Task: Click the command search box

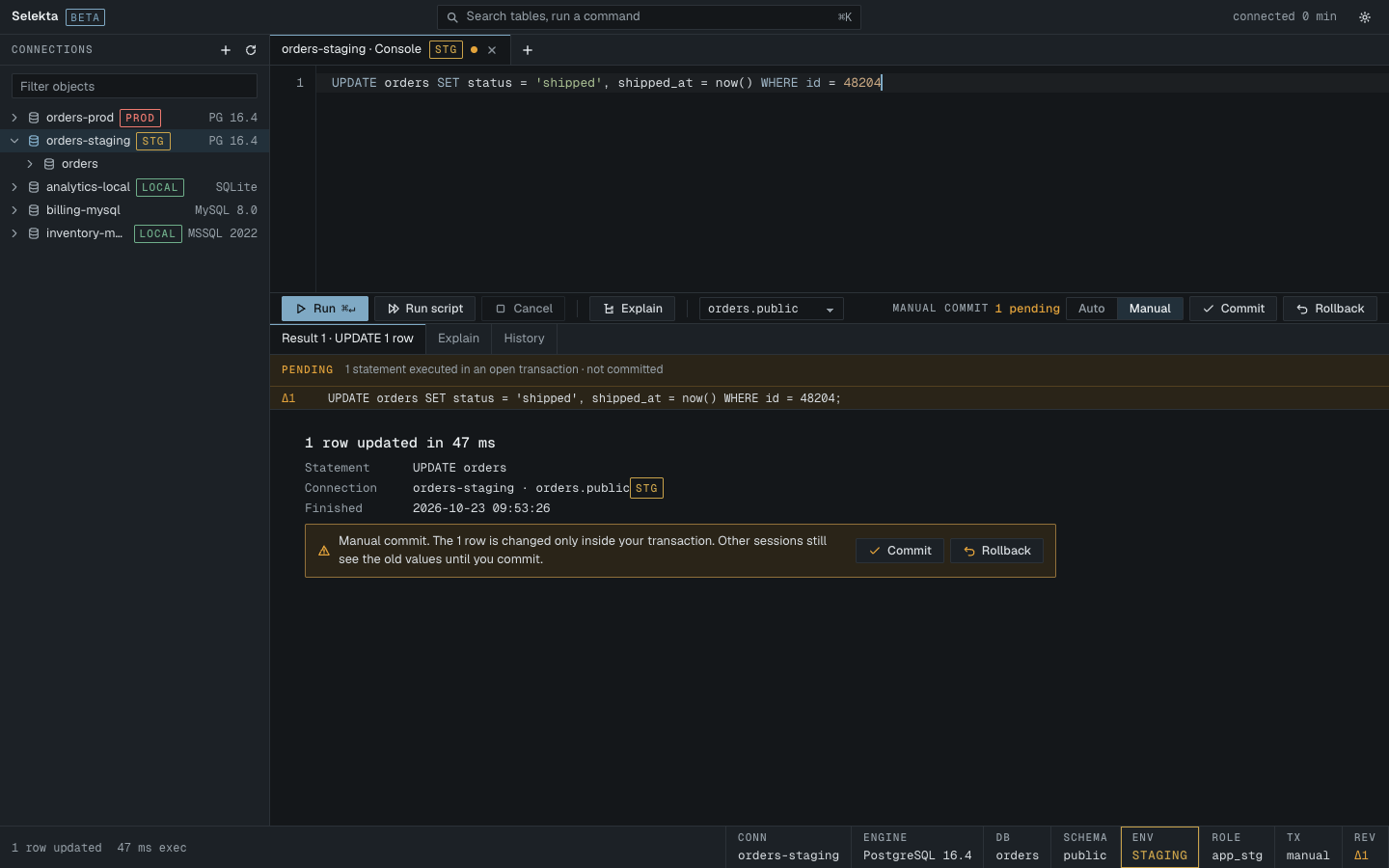Action: coord(649,17)
